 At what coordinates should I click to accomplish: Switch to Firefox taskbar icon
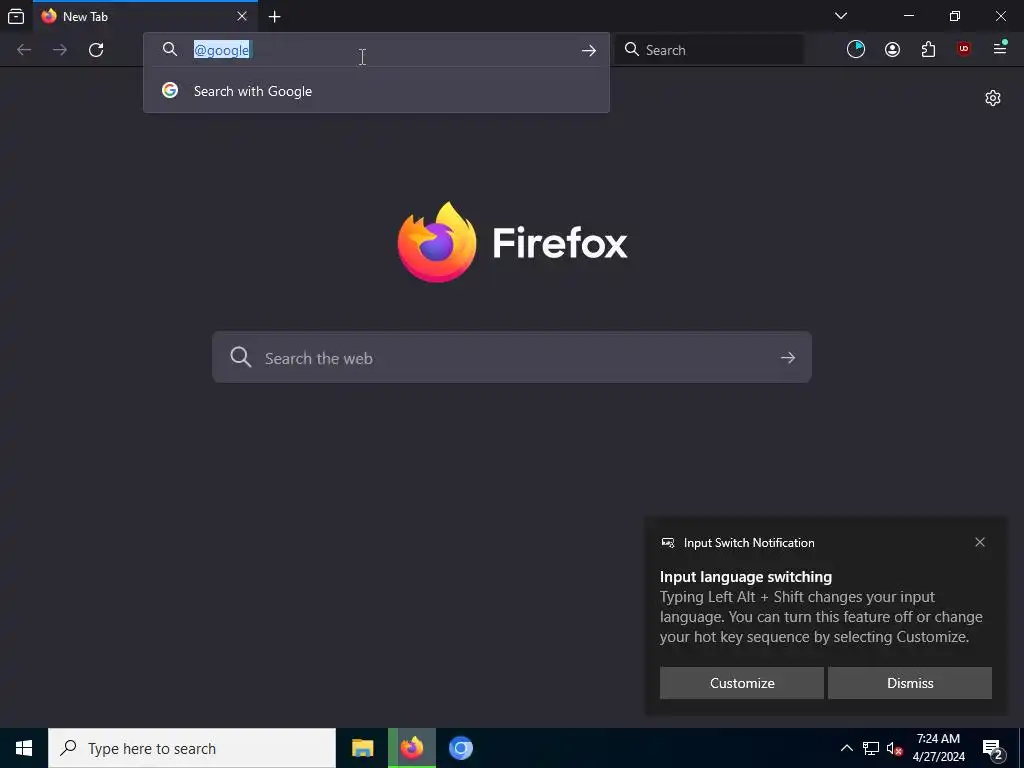click(412, 748)
